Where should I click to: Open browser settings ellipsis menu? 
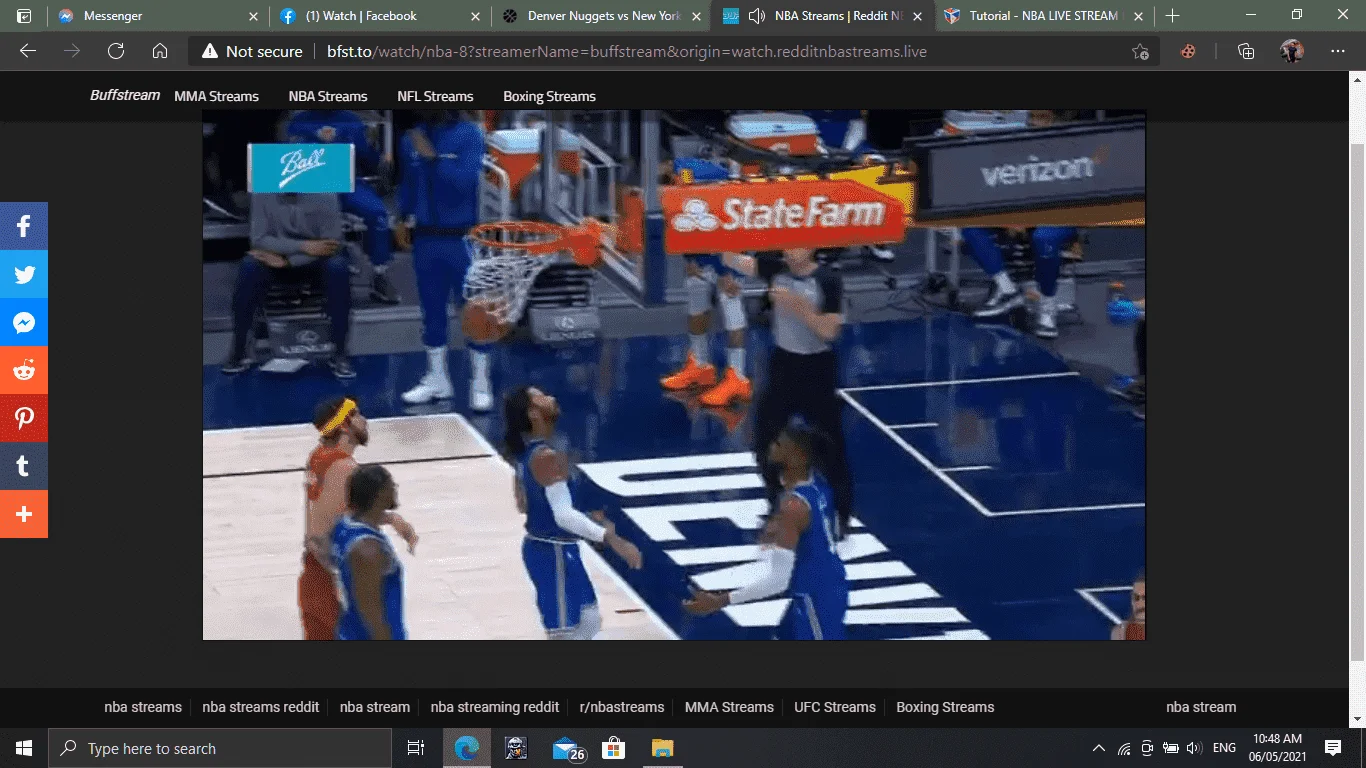click(1338, 51)
